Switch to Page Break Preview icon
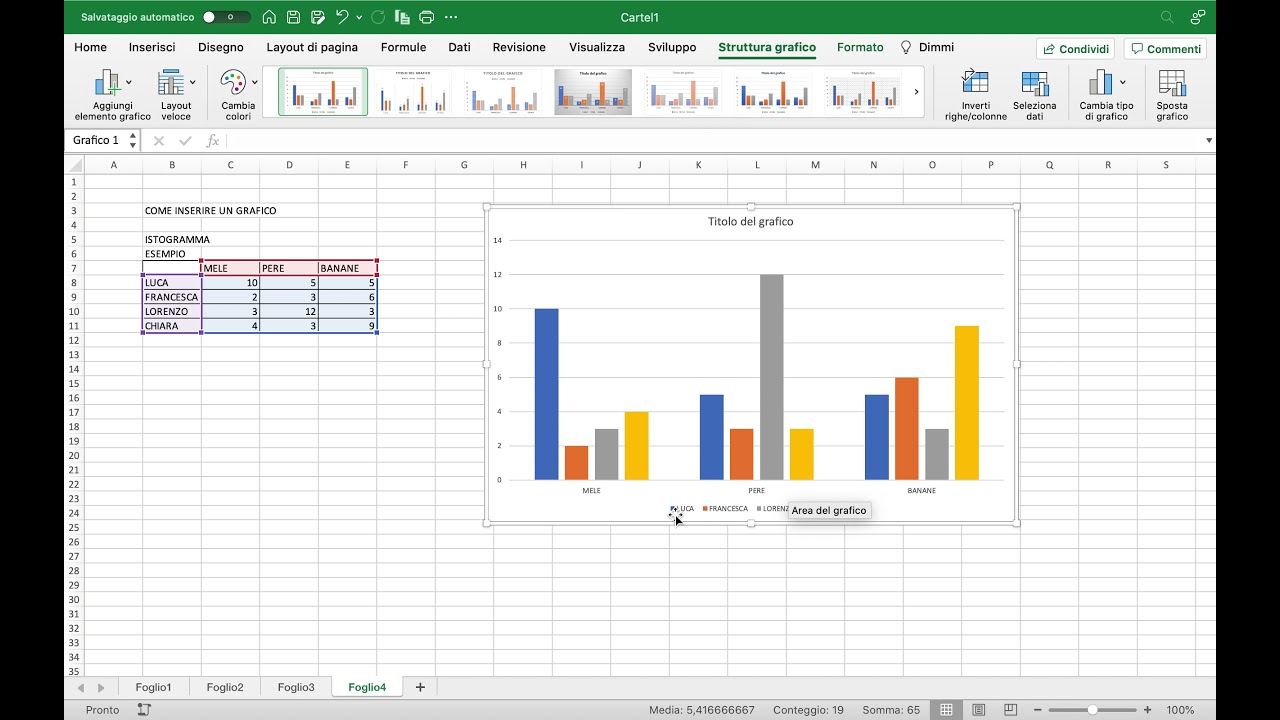This screenshot has height=720, width=1280. point(1011,710)
